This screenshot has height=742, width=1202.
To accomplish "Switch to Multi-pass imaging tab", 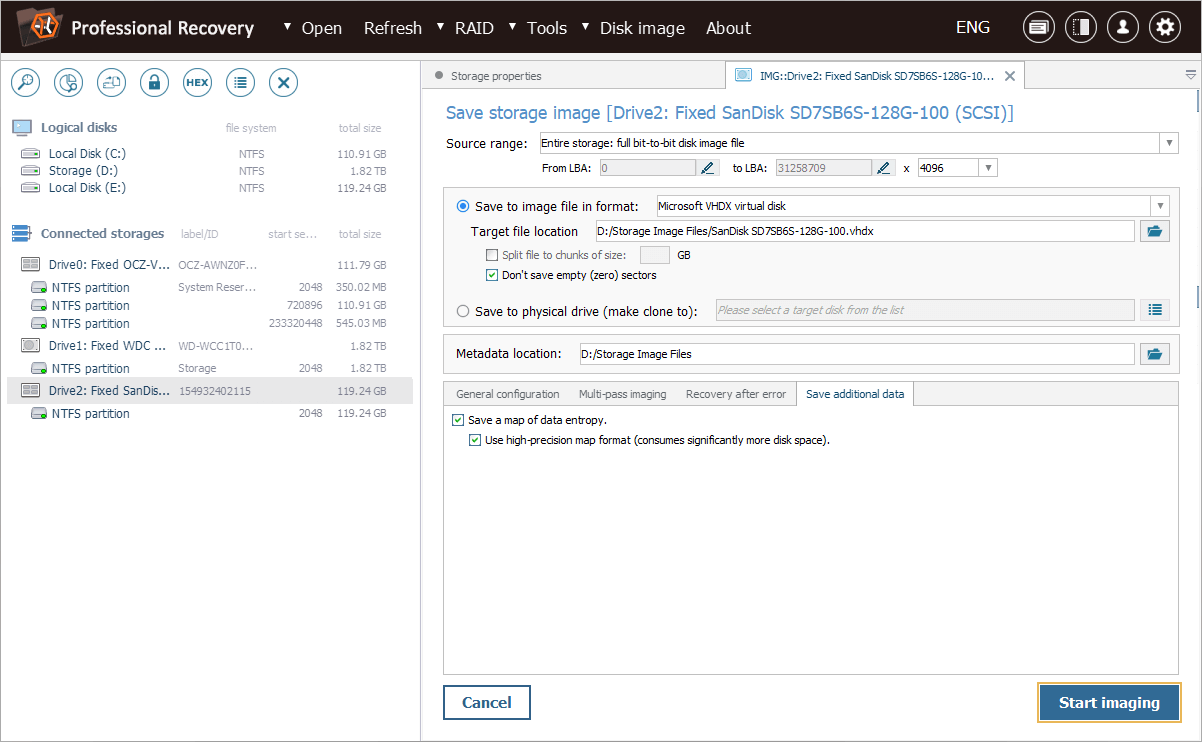I will click(622, 394).
